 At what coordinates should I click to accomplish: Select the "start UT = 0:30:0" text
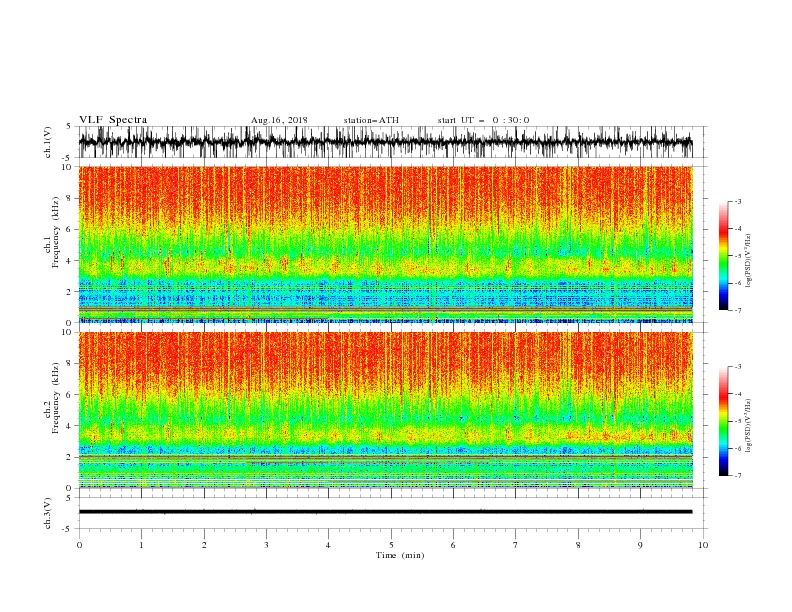coord(483,120)
